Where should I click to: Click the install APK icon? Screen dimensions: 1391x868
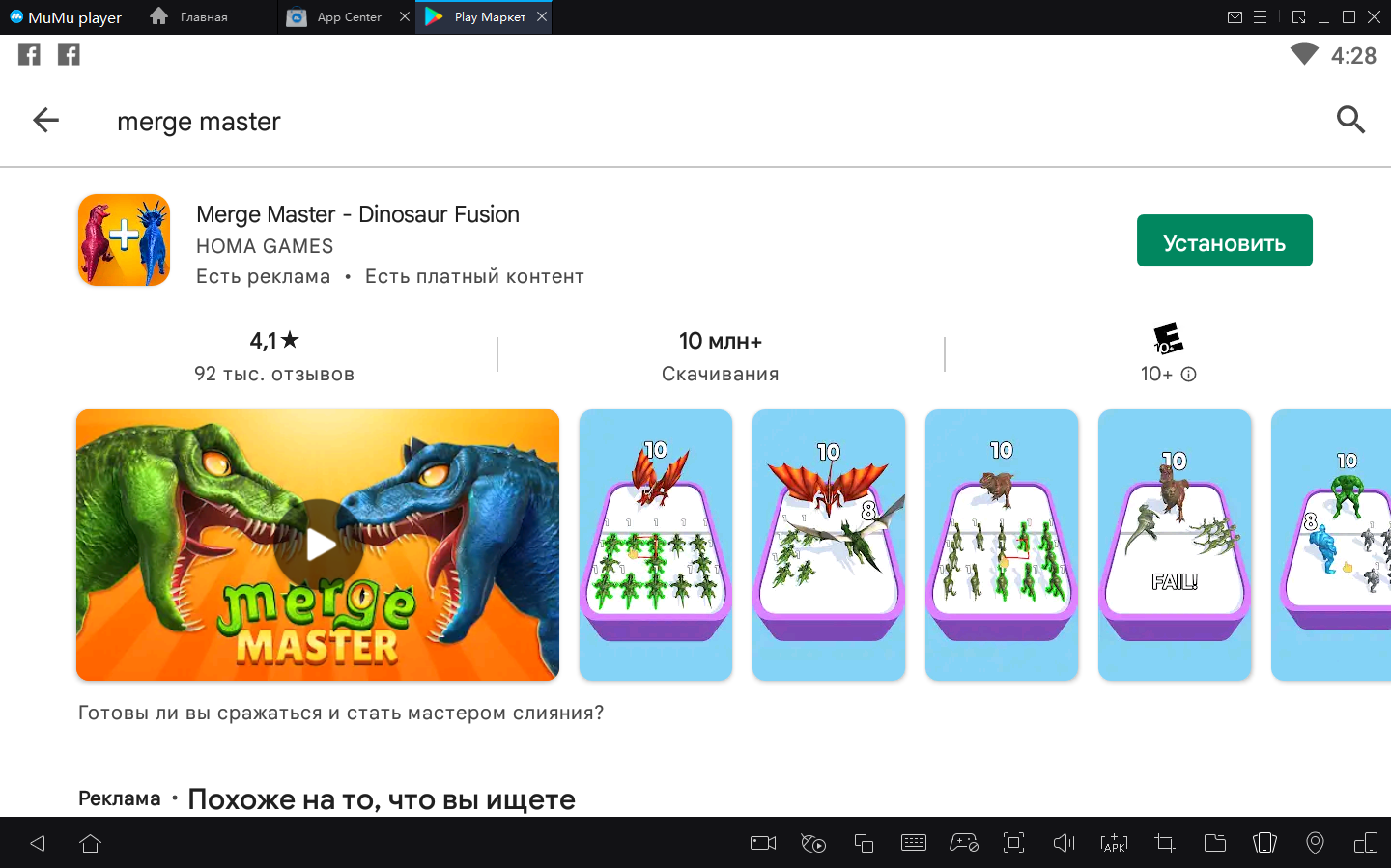click(1114, 843)
